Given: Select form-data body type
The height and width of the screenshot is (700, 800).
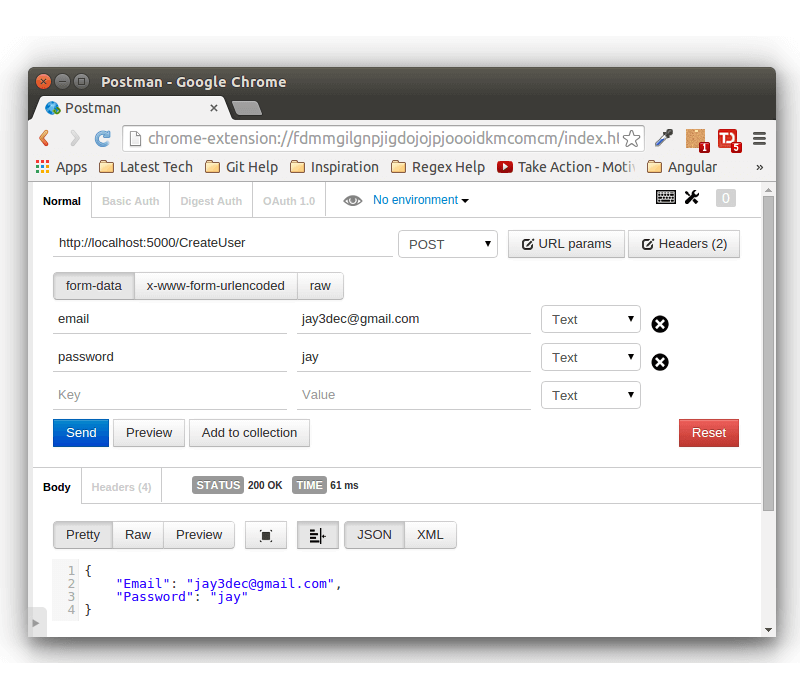Looking at the screenshot, I should (93, 286).
